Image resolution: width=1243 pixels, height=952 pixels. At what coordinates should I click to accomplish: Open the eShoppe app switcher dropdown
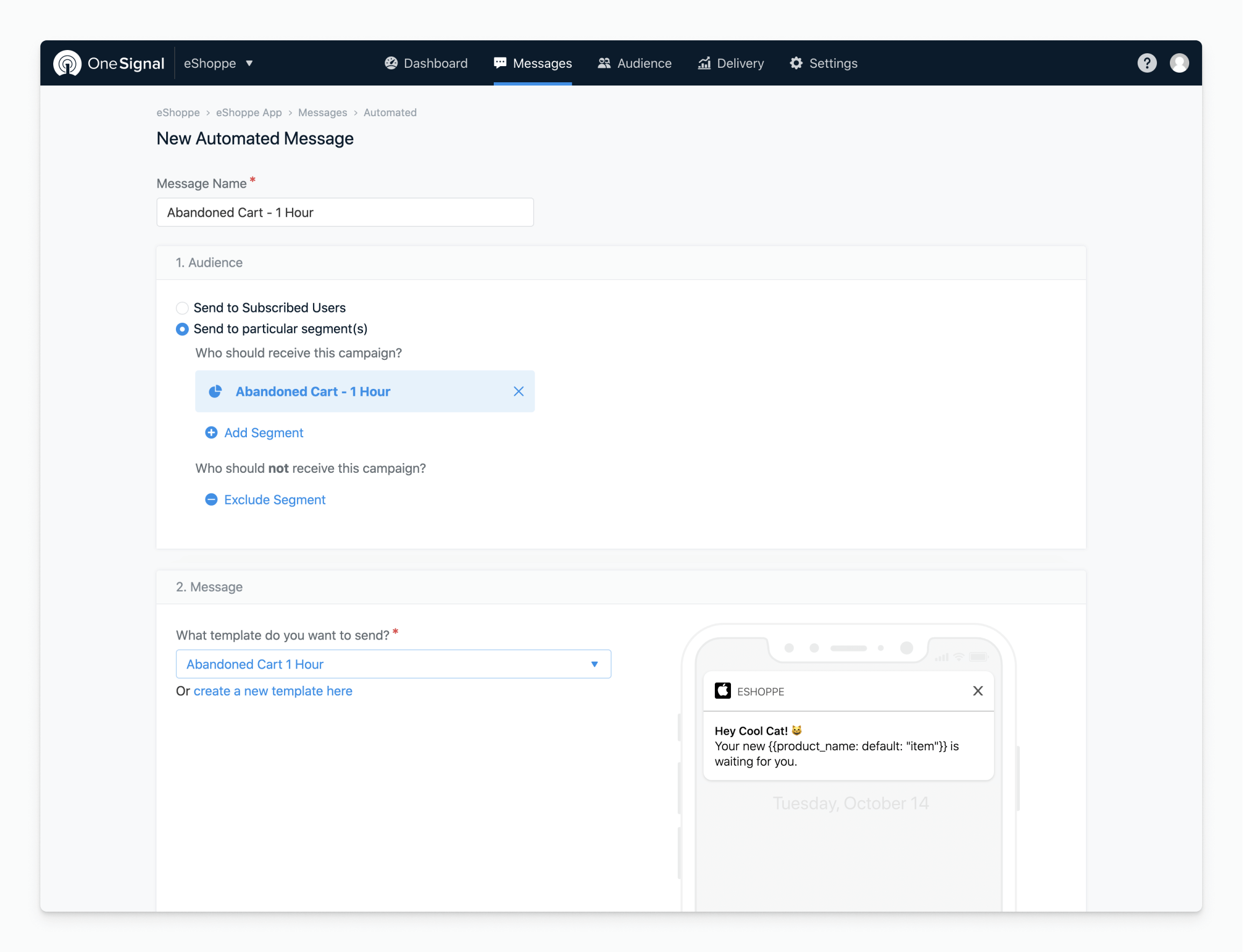pos(218,63)
